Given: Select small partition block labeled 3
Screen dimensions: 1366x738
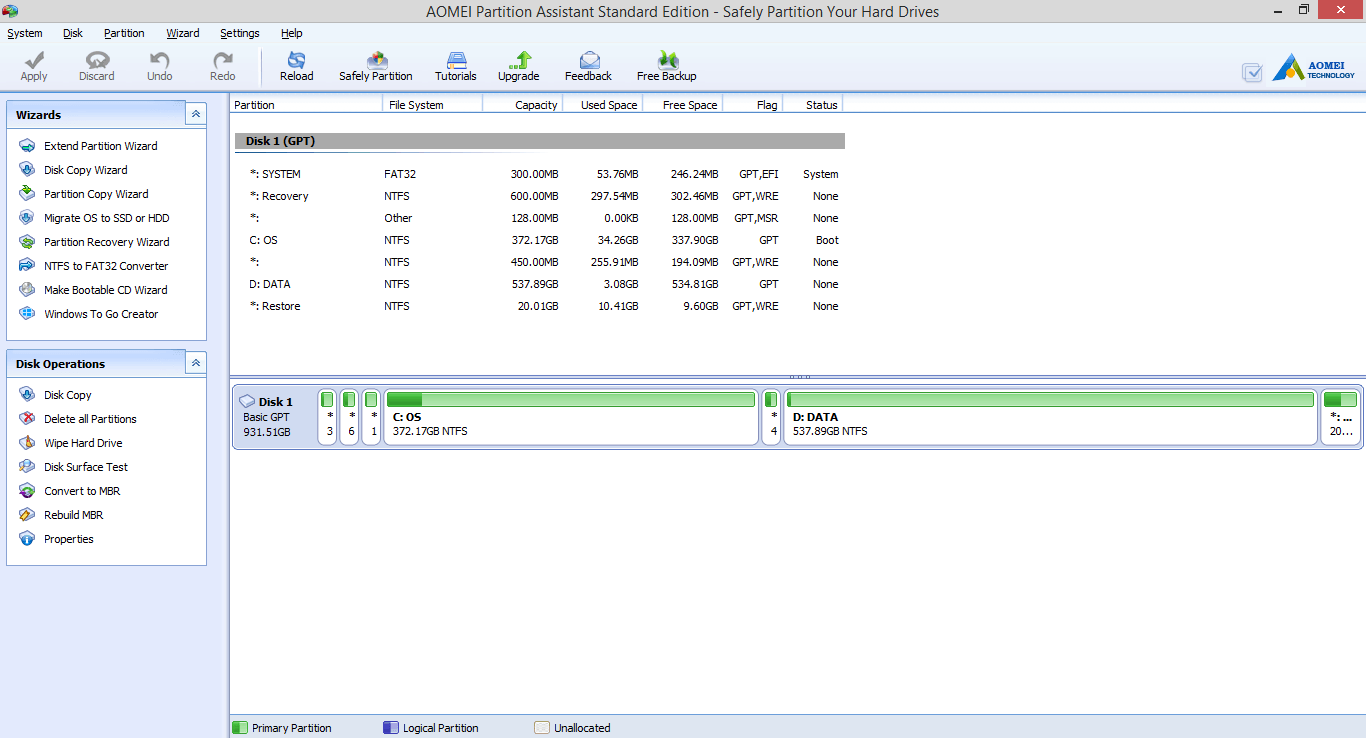Looking at the screenshot, I should [x=328, y=416].
